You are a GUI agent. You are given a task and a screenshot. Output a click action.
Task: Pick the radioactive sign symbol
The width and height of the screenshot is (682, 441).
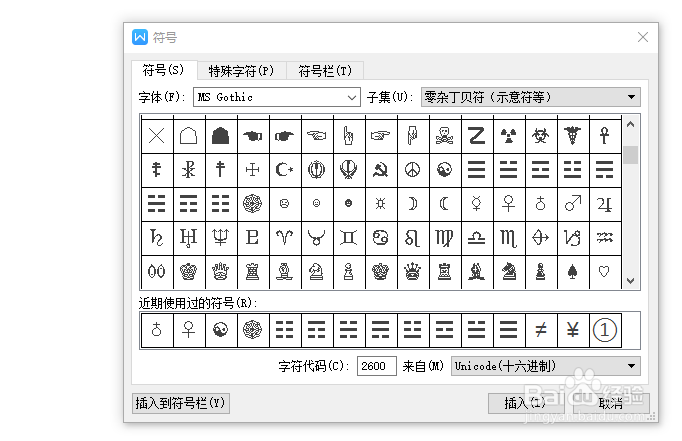pos(508,136)
